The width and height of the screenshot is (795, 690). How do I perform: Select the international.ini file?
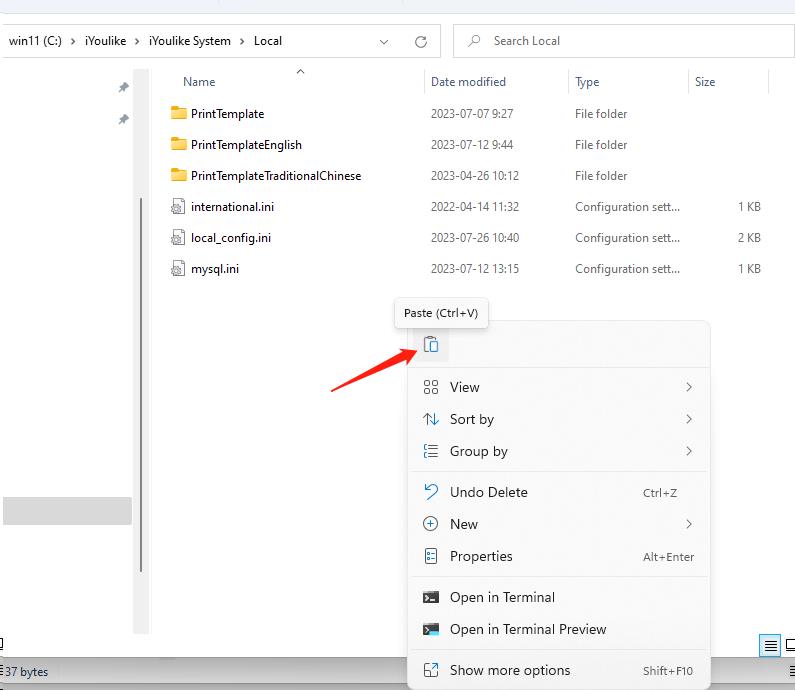coord(232,207)
